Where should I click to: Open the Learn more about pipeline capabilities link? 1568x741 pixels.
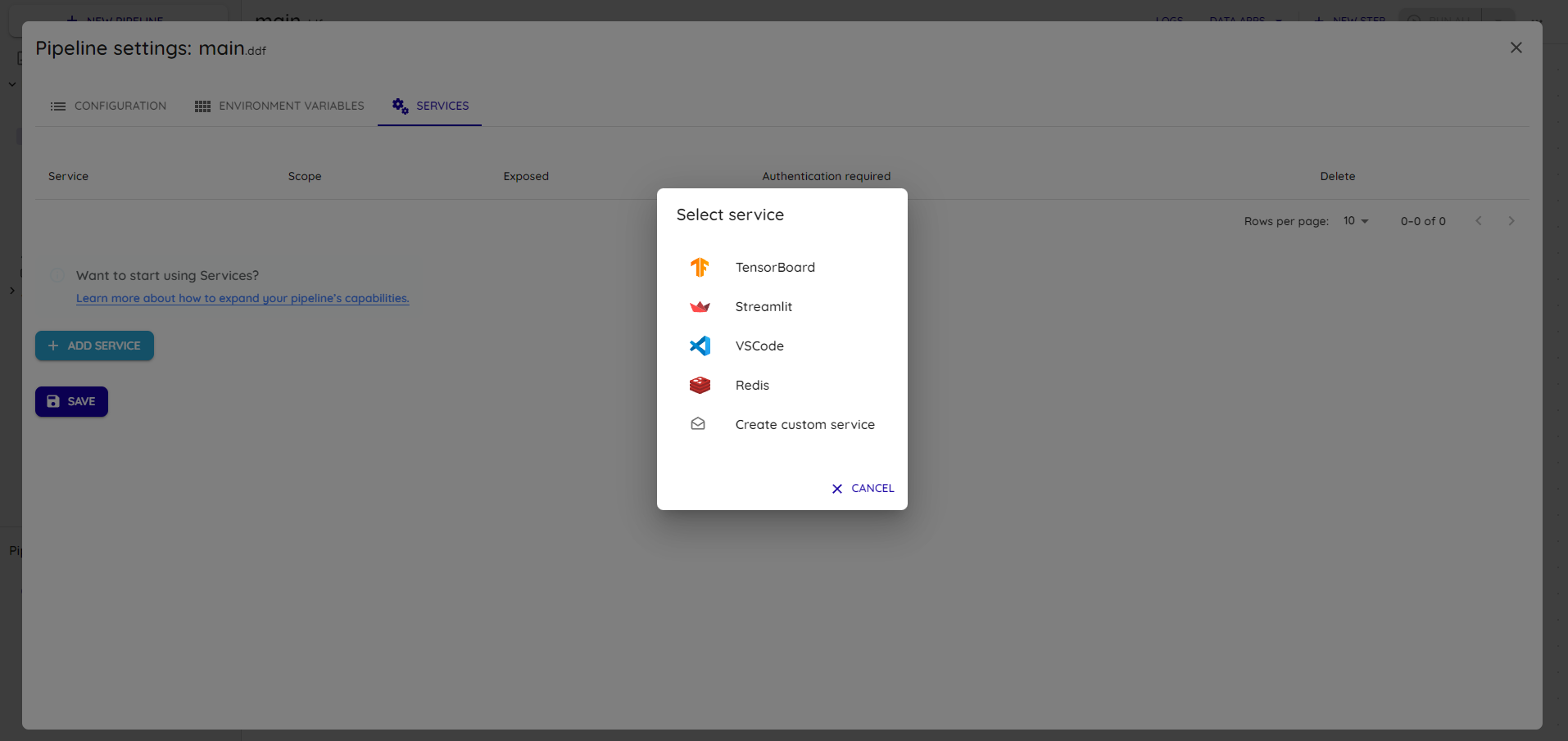pos(242,298)
